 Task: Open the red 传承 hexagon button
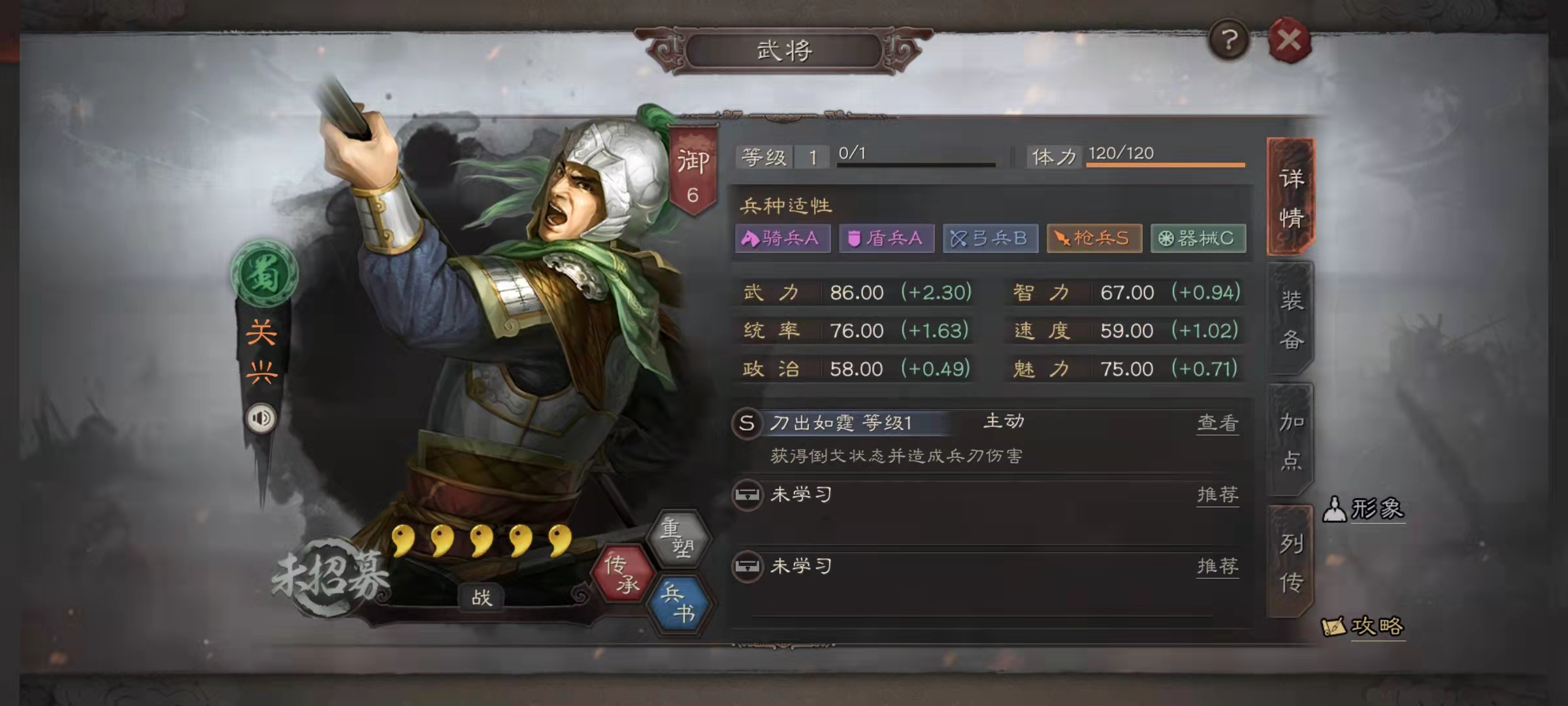pos(623,573)
